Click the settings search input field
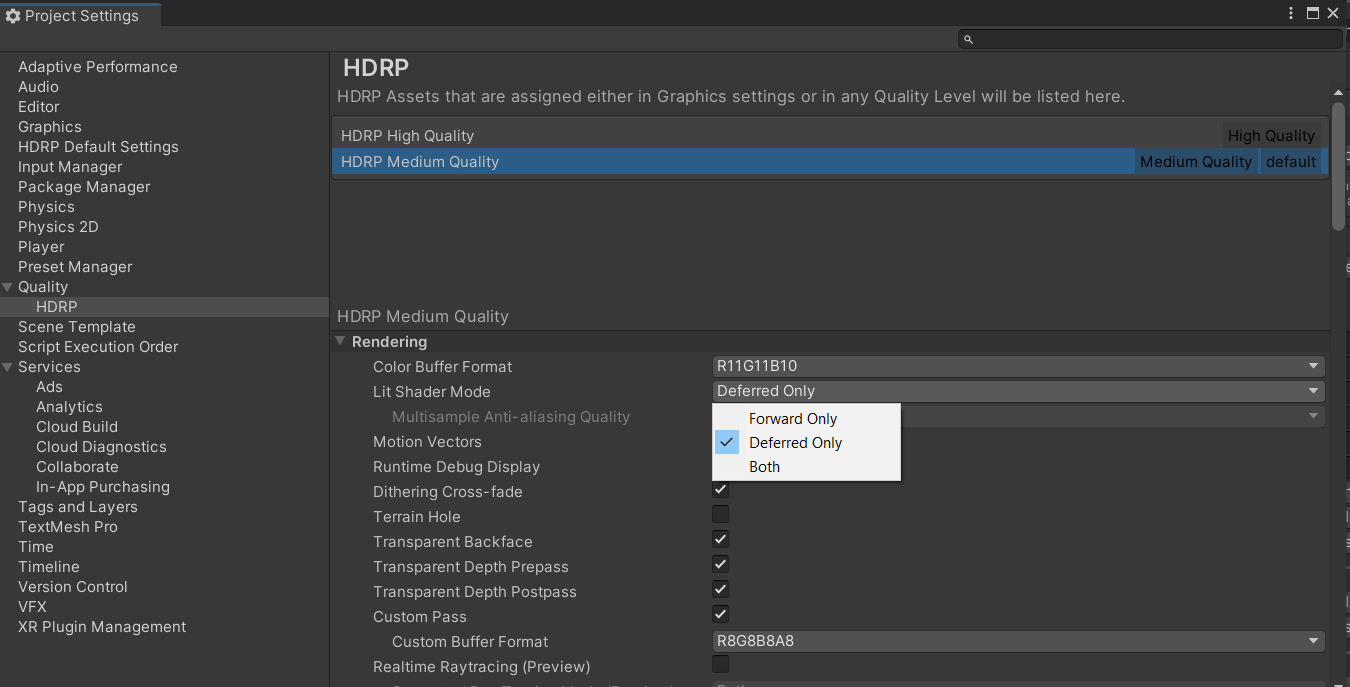This screenshot has width=1350, height=687. [x=1150, y=39]
